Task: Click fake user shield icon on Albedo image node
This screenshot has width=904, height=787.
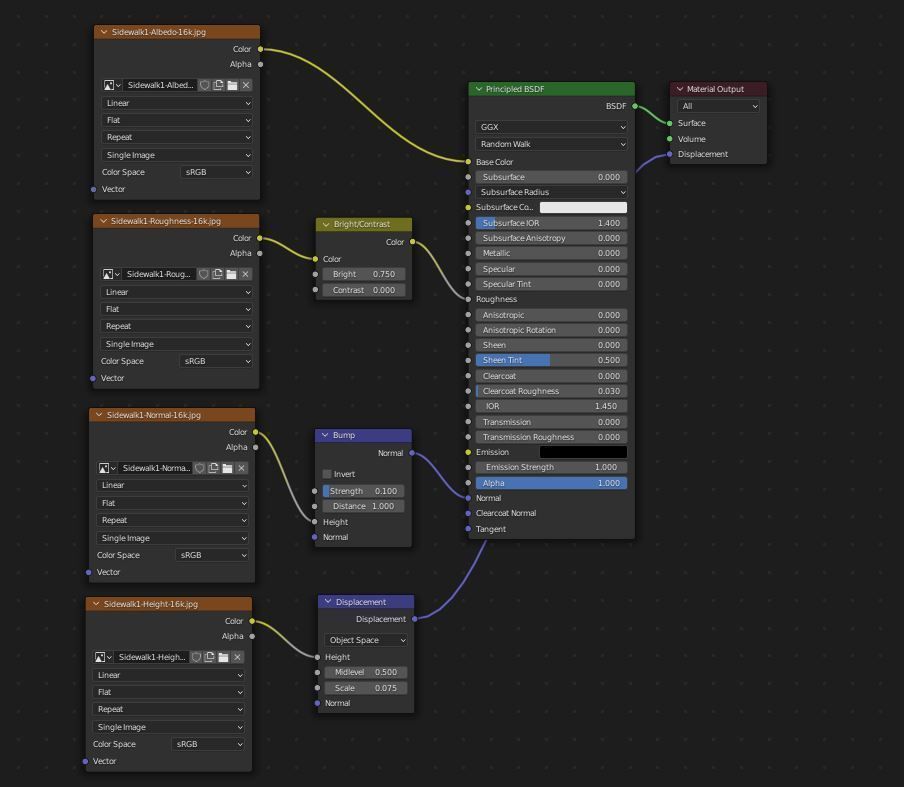Action: coord(204,85)
